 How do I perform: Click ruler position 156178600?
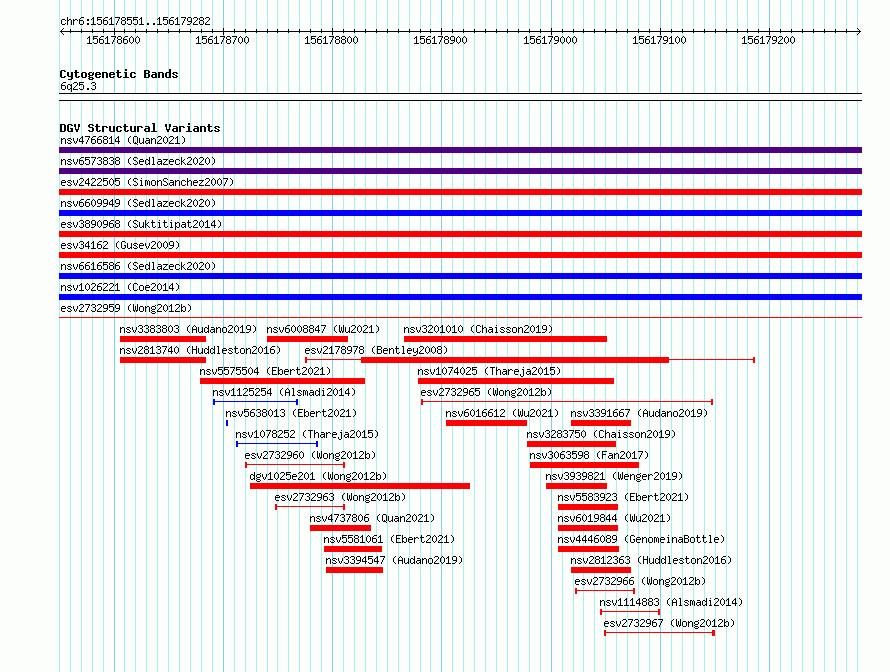tap(113, 40)
